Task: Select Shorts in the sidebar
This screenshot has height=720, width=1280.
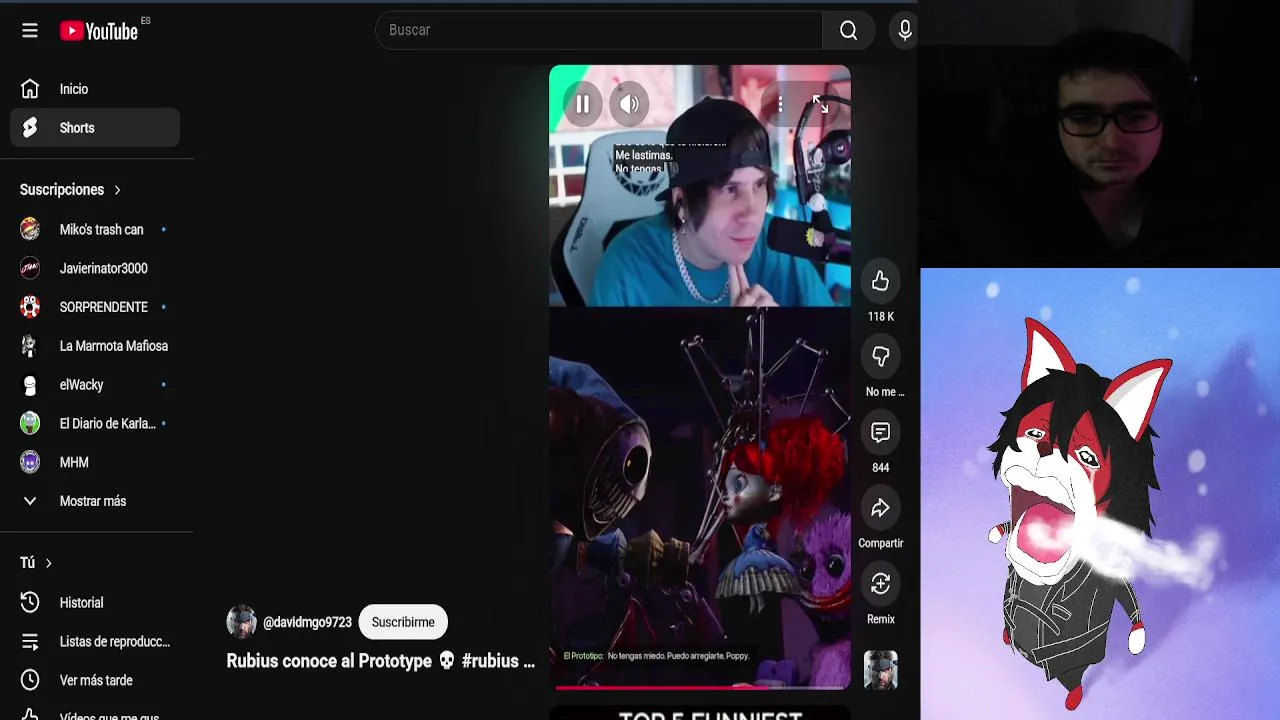Action: click(x=95, y=128)
